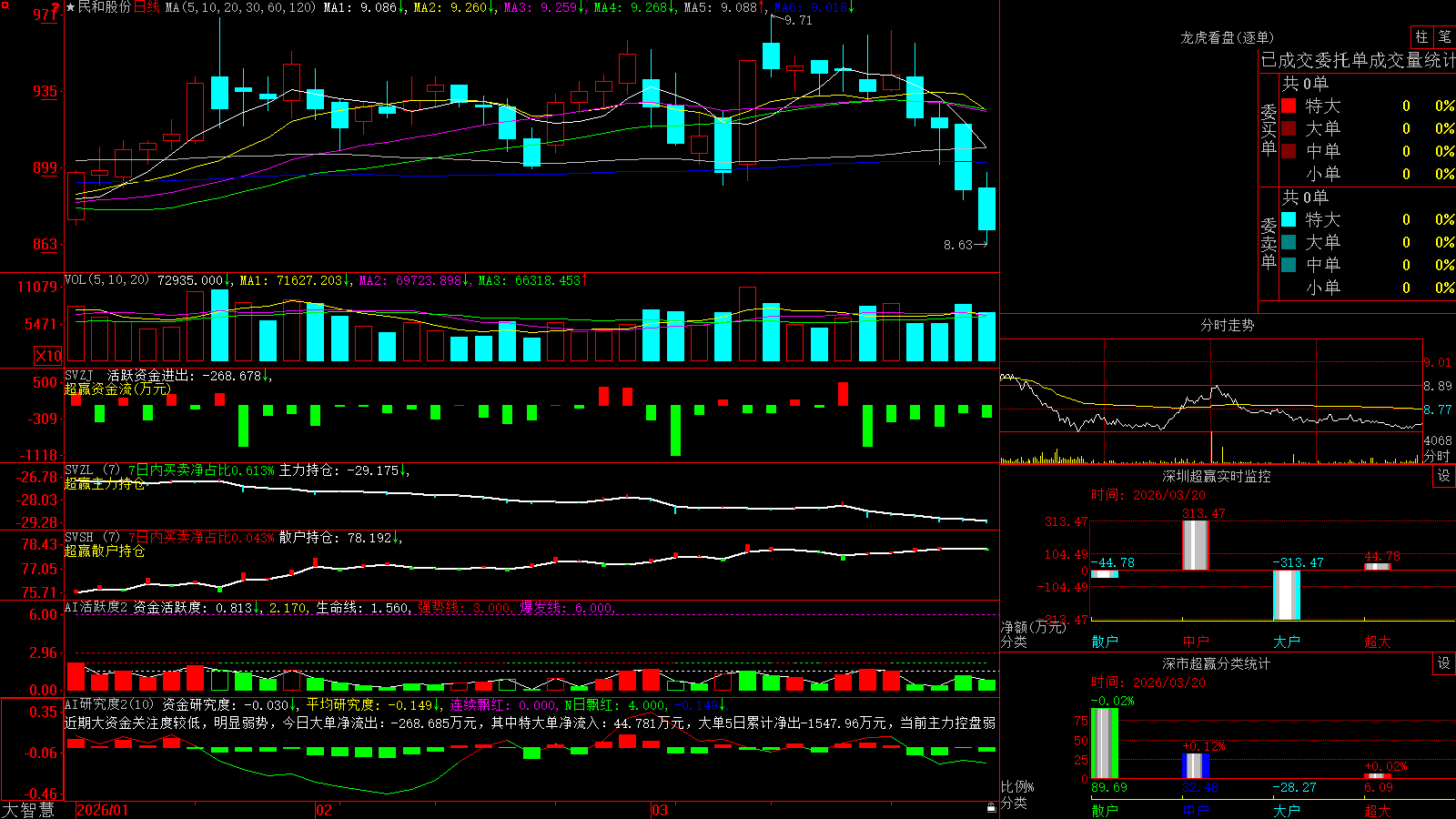Select the dark red 中单 buy-order swatch
This screenshot has width=1456, height=819.
tap(1289, 151)
